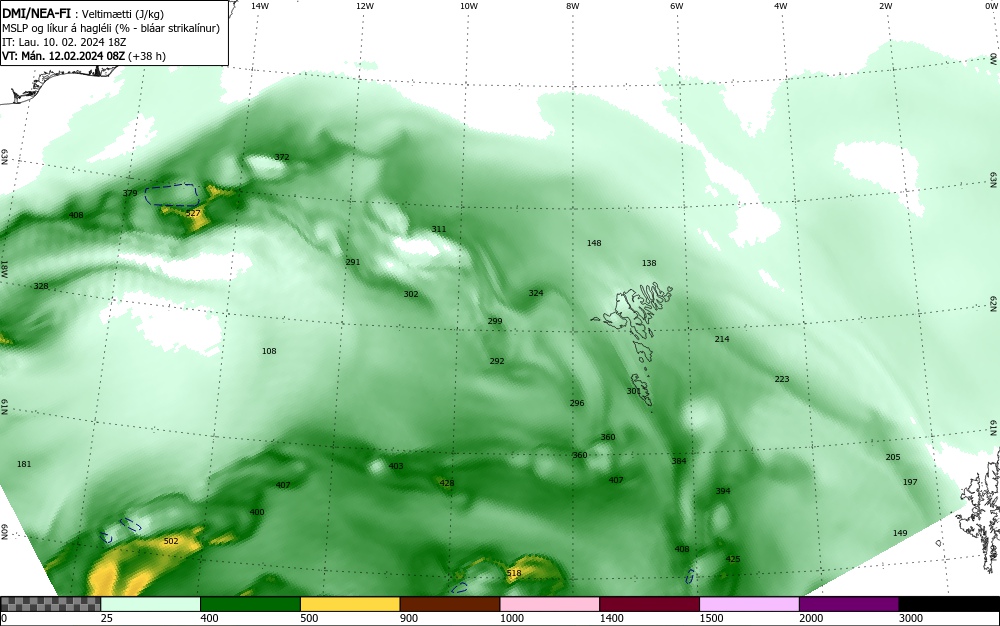Click the map value "223"
1000x626 pixels.
(782, 379)
